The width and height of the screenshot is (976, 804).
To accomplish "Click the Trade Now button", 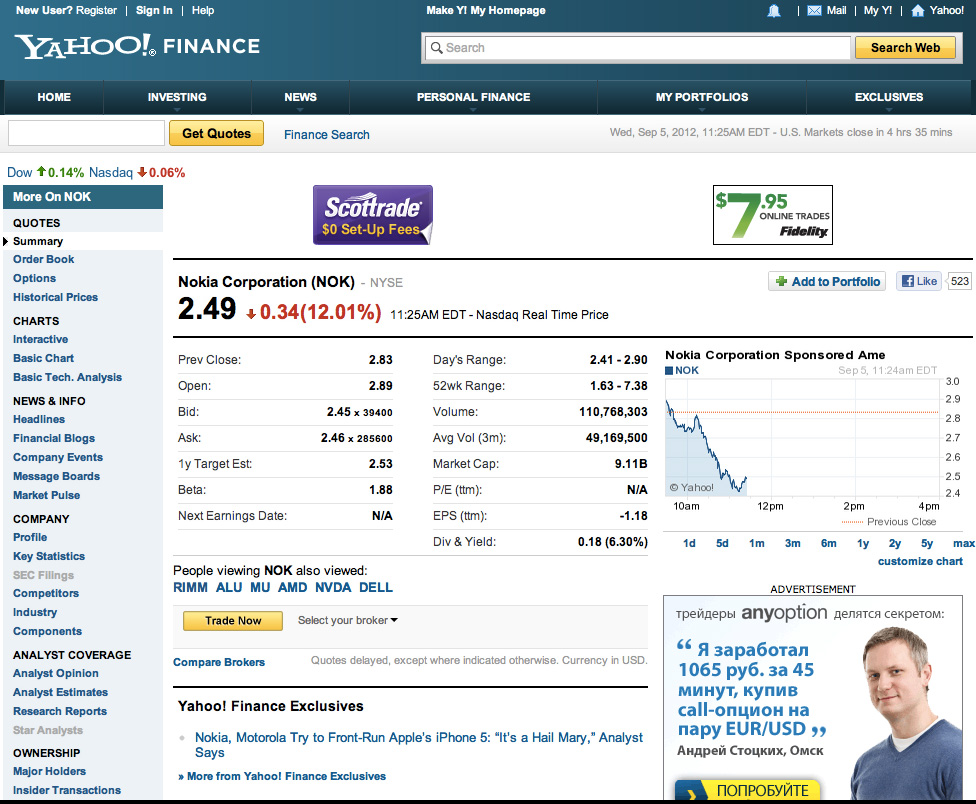I will point(233,621).
